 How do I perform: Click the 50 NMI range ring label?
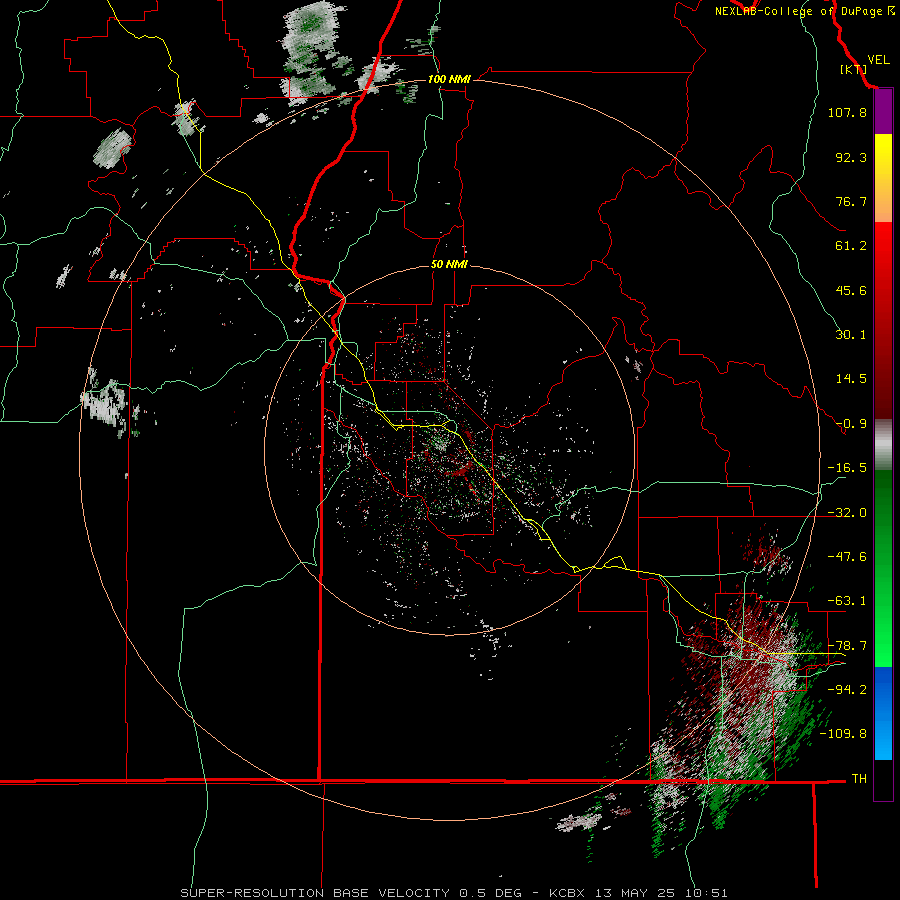(449, 265)
